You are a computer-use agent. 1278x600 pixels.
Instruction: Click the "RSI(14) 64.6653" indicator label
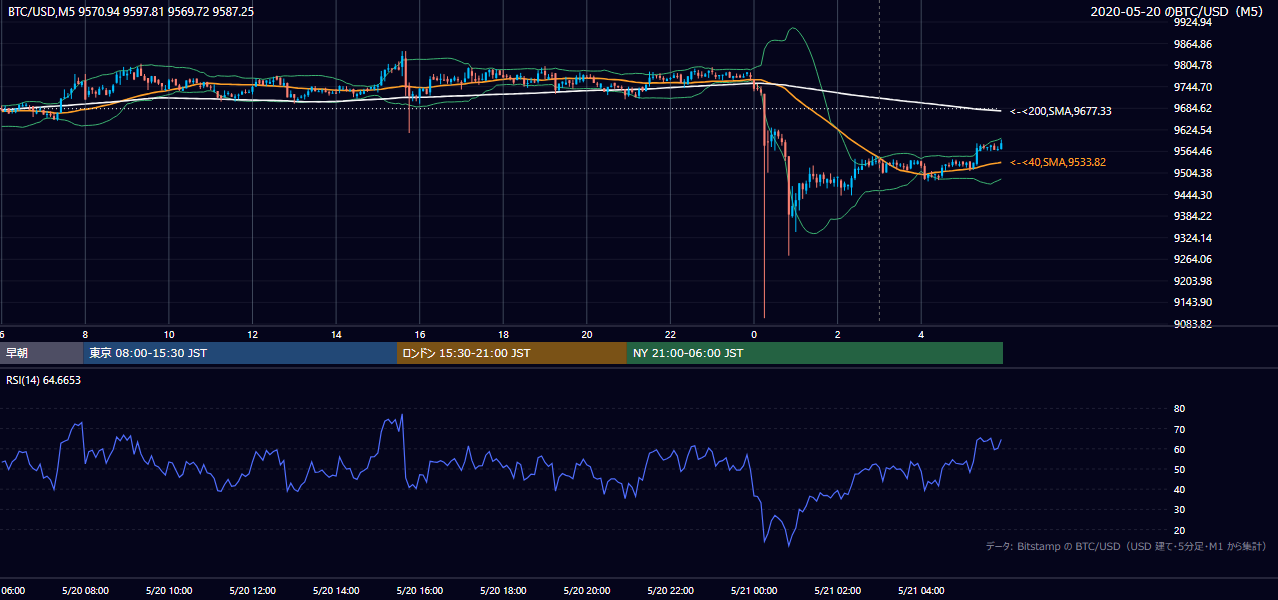click(44, 380)
